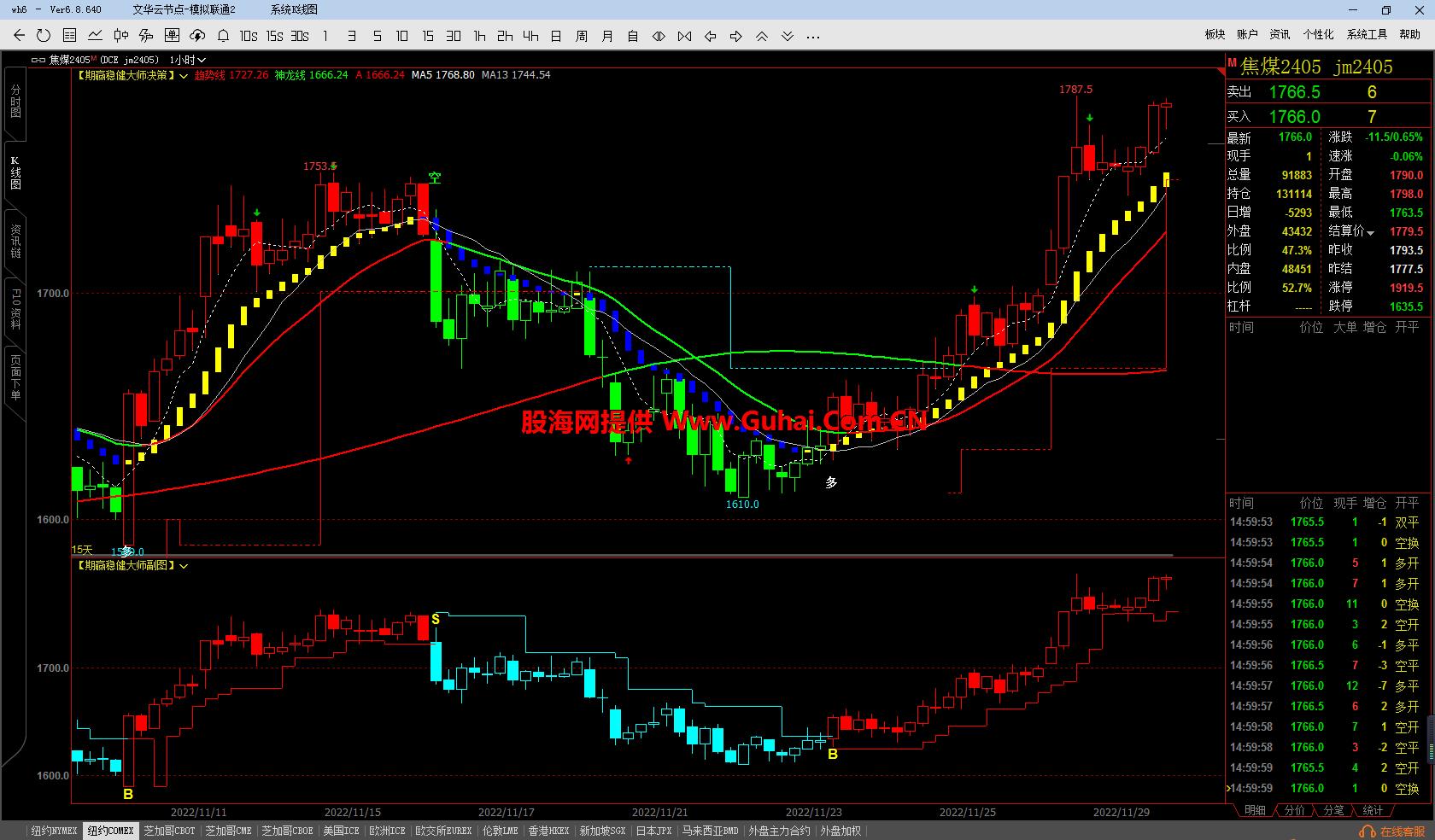Select the candlestick chart icon

[x=120, y=36]
